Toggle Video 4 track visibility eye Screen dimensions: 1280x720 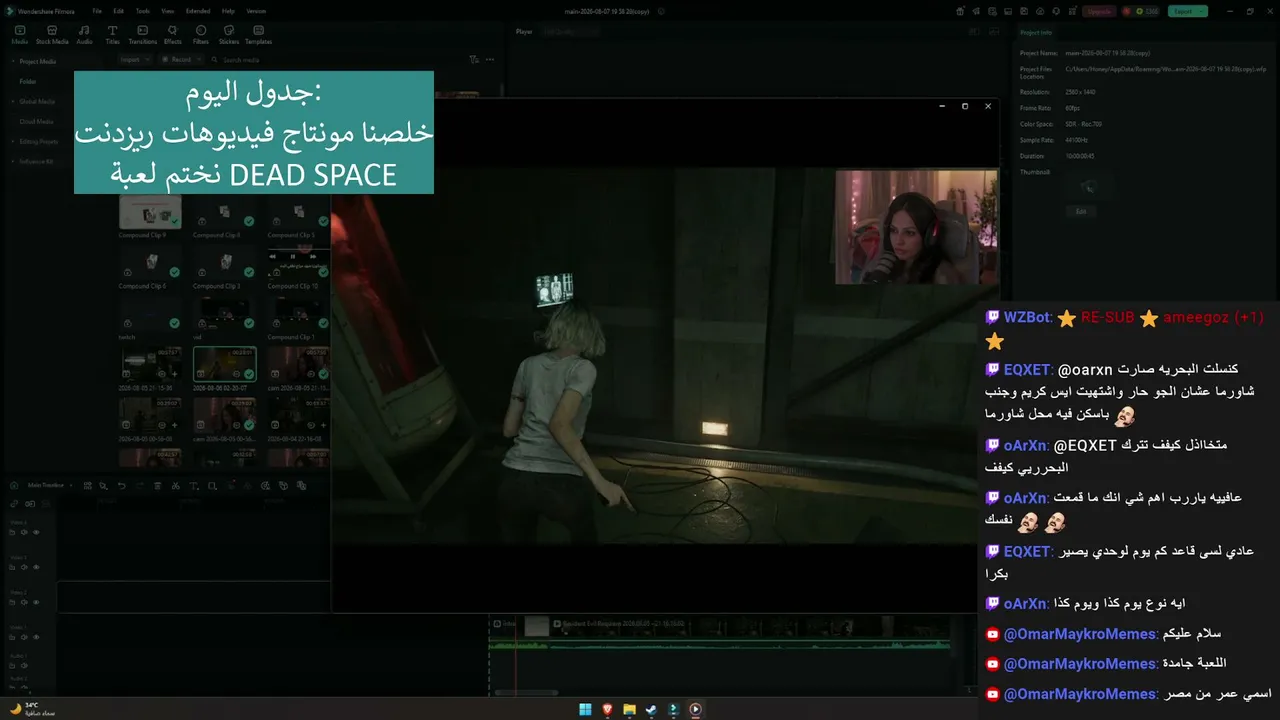36,532
